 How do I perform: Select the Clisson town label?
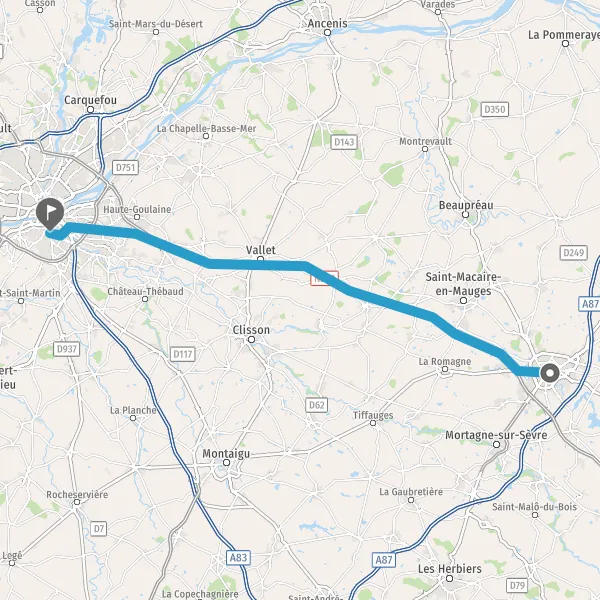pyautogui.click(x=251, y=330)
